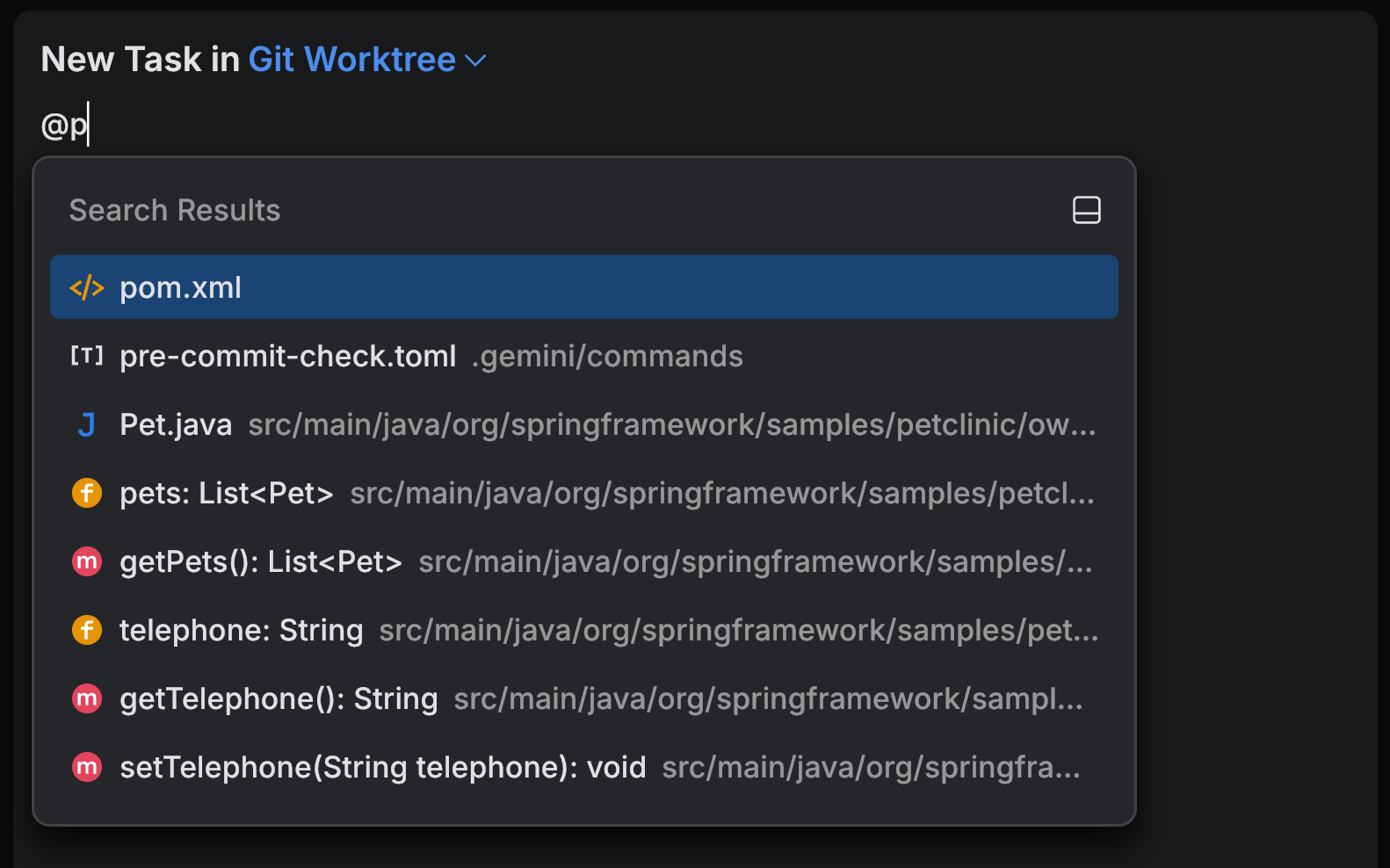Click the chevron next to Git Worktree

tap(475, 61)
